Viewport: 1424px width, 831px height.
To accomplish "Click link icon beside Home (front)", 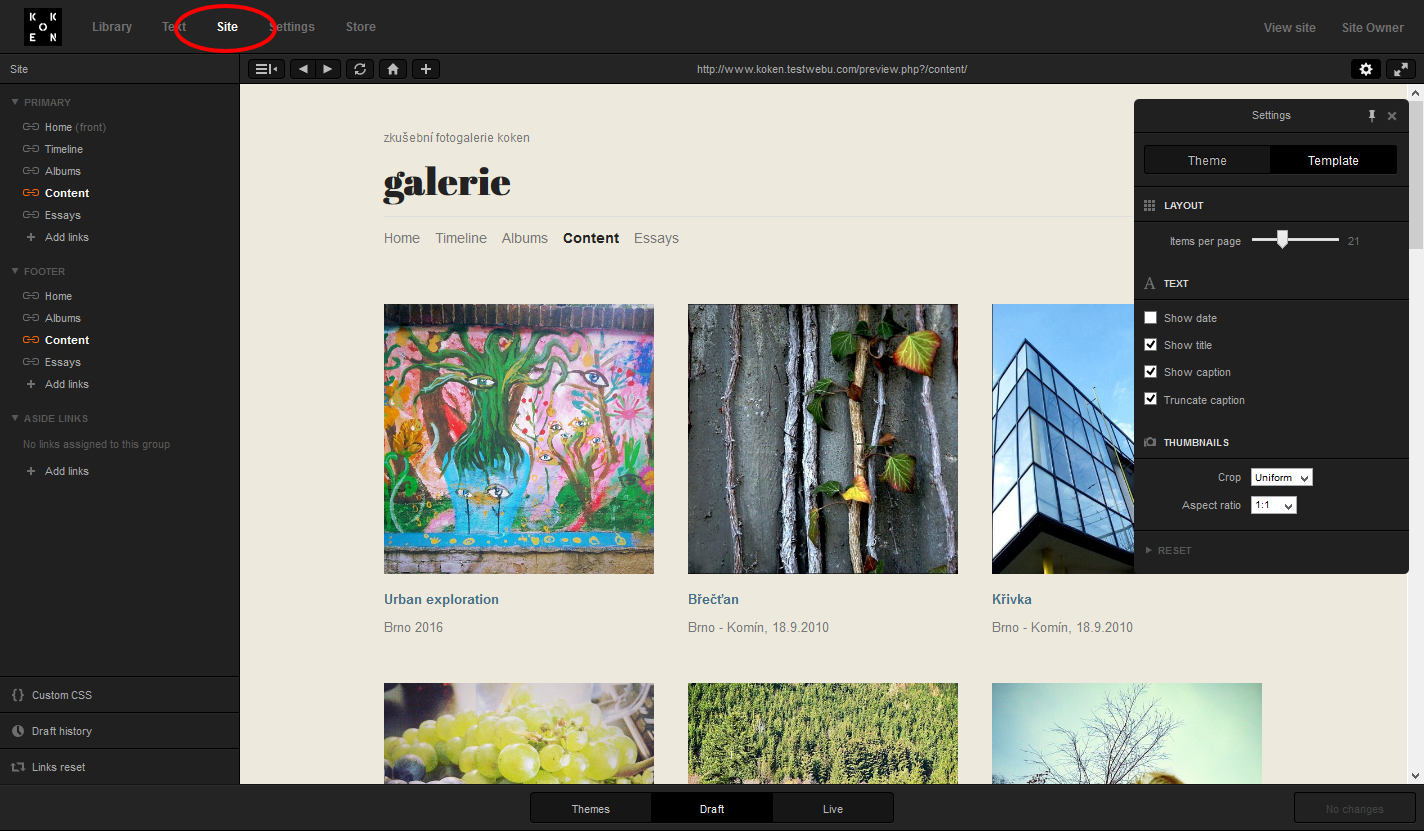I will pyautogui.click(x=31, y=127).
